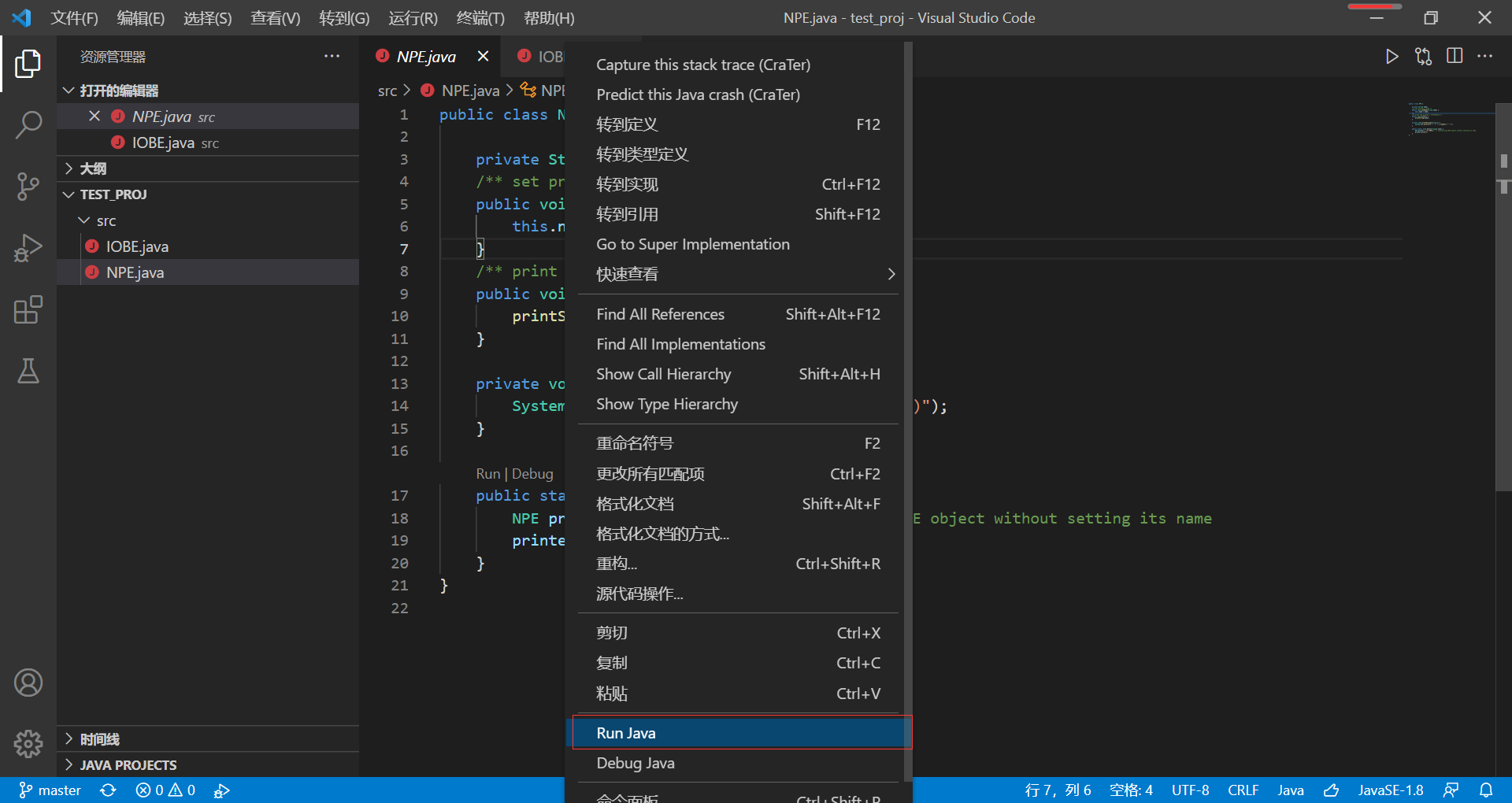Click the Run play button in editor title

click(1392, 57)
